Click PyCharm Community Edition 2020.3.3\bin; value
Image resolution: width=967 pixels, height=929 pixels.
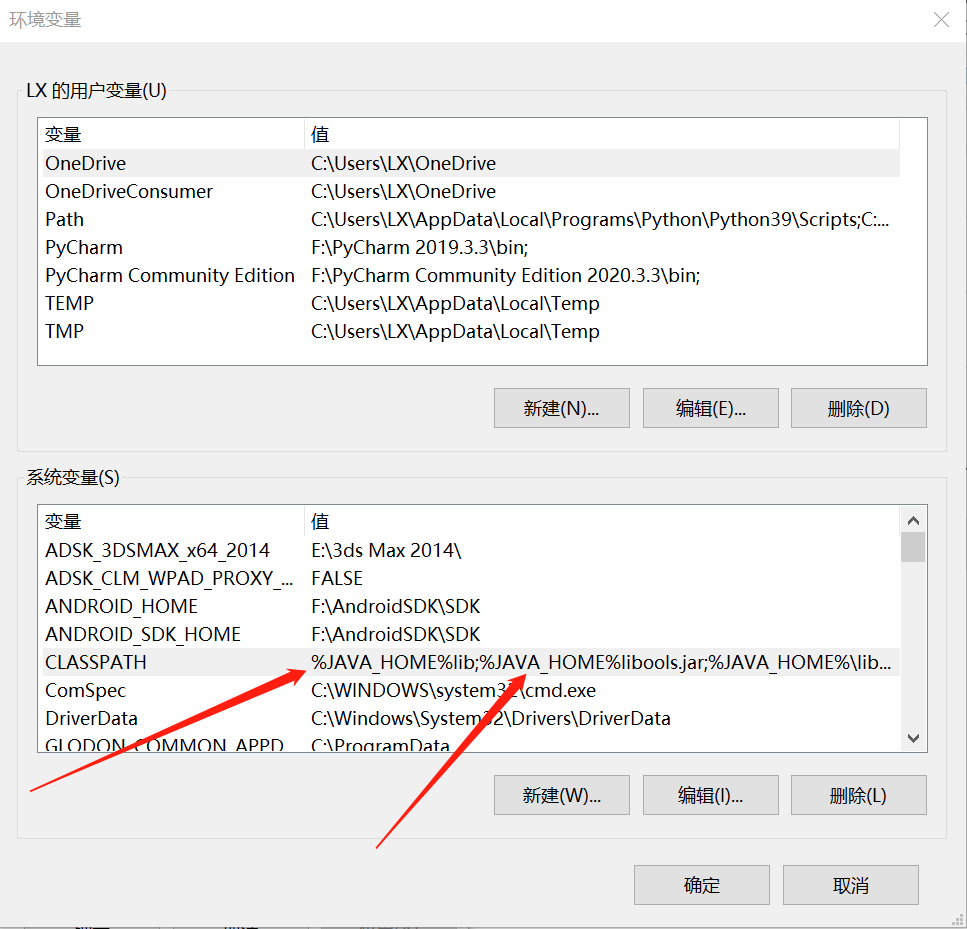tap(506, 275)
